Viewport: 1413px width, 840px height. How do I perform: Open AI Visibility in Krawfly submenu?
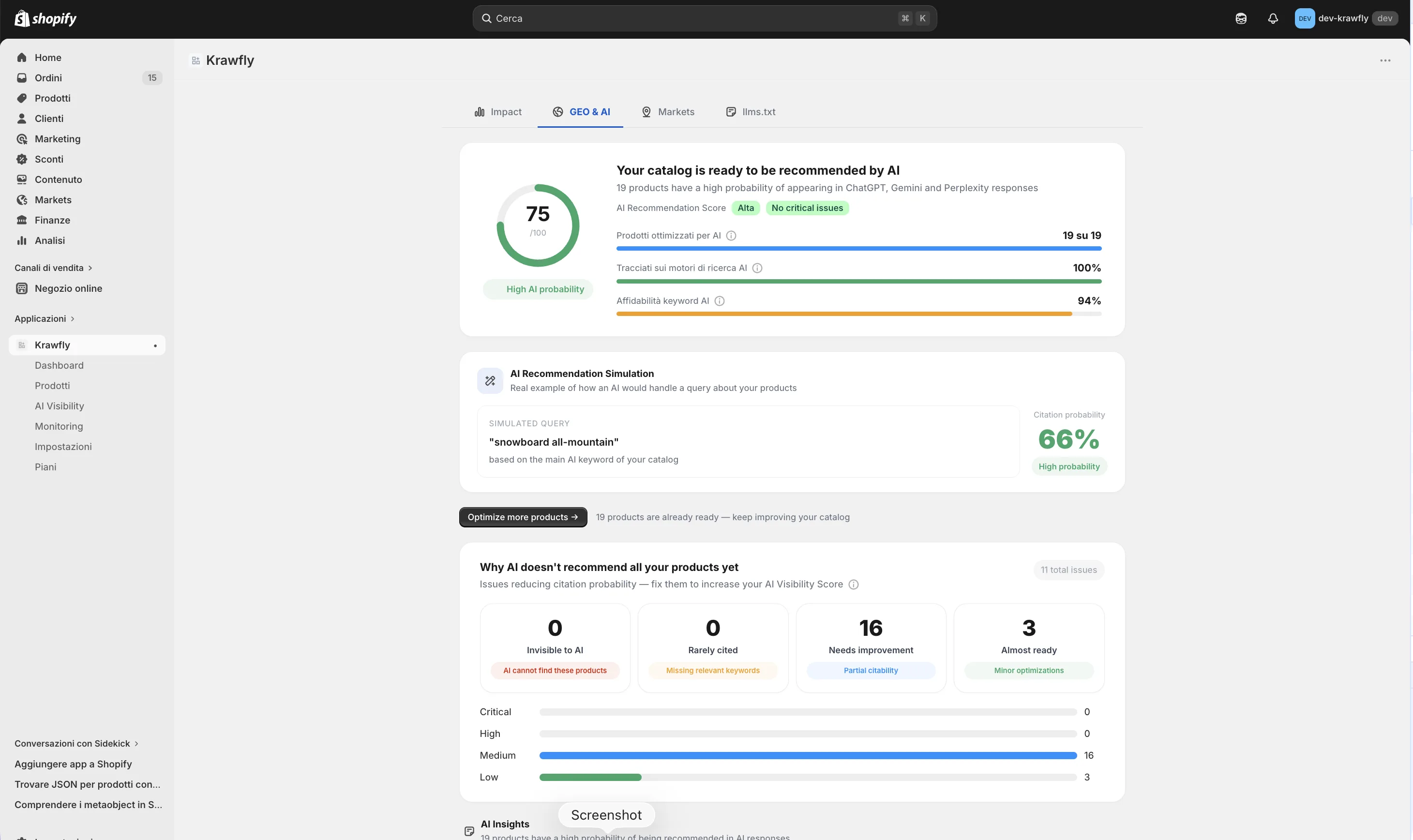59,406
